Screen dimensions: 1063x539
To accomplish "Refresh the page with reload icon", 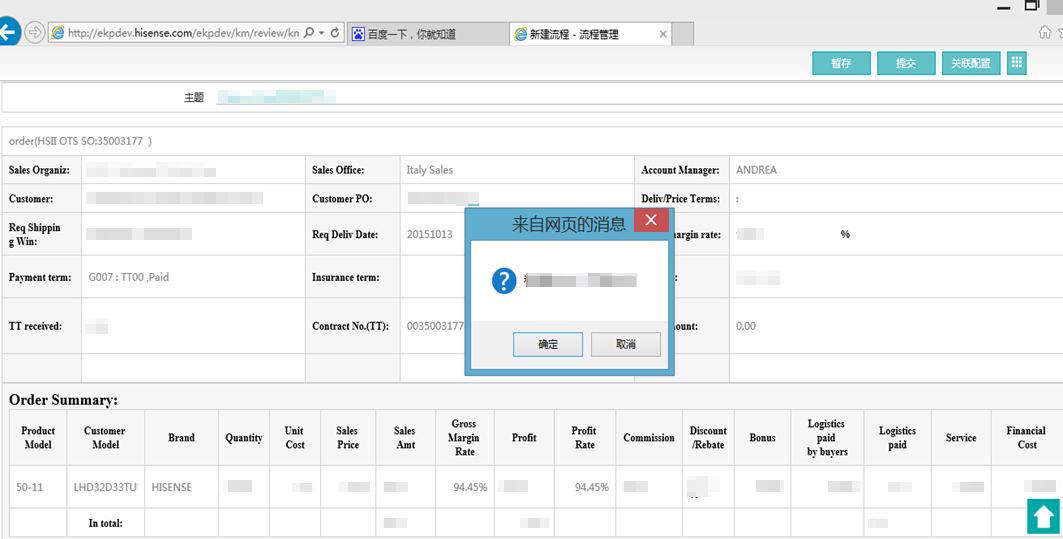I will (335, 33).
